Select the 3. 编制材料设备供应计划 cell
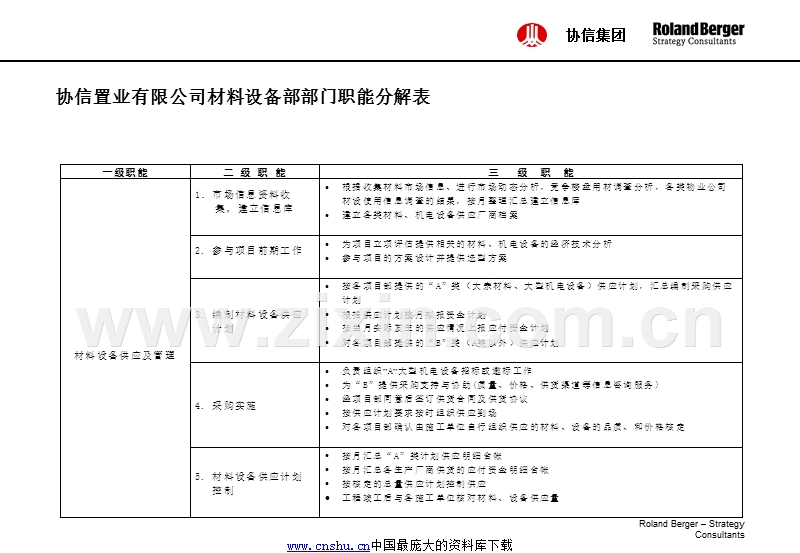The image size is (800, 553). tap(255, 321)
